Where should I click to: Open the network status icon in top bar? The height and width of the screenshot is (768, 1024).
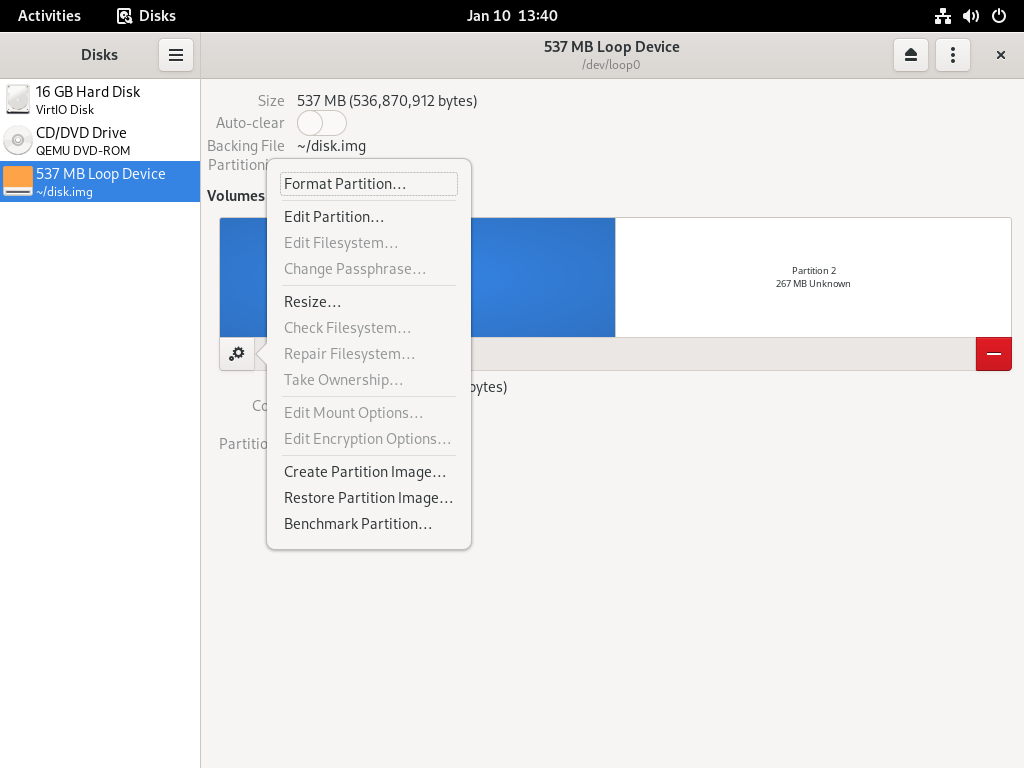click(942, 16)
